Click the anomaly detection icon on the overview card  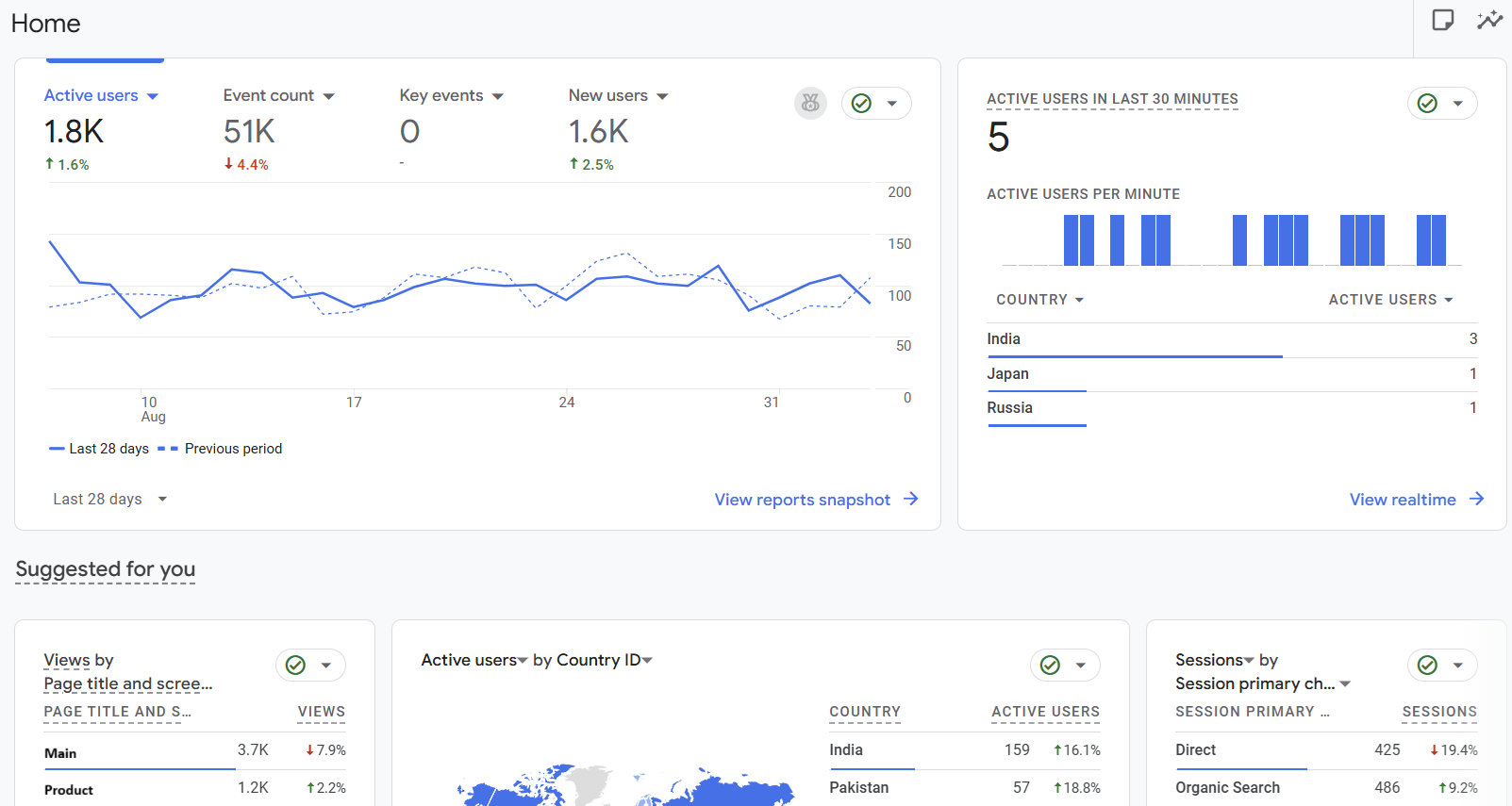tap(810, 103)
